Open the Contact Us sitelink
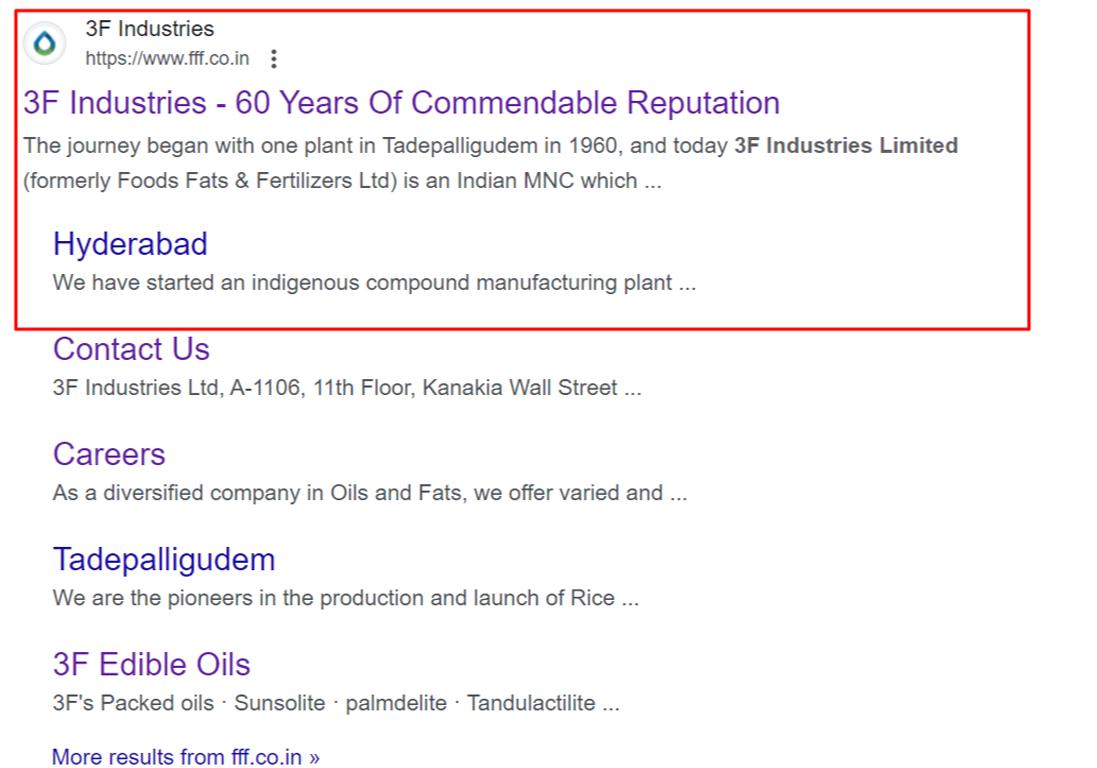 coord(132,349)
